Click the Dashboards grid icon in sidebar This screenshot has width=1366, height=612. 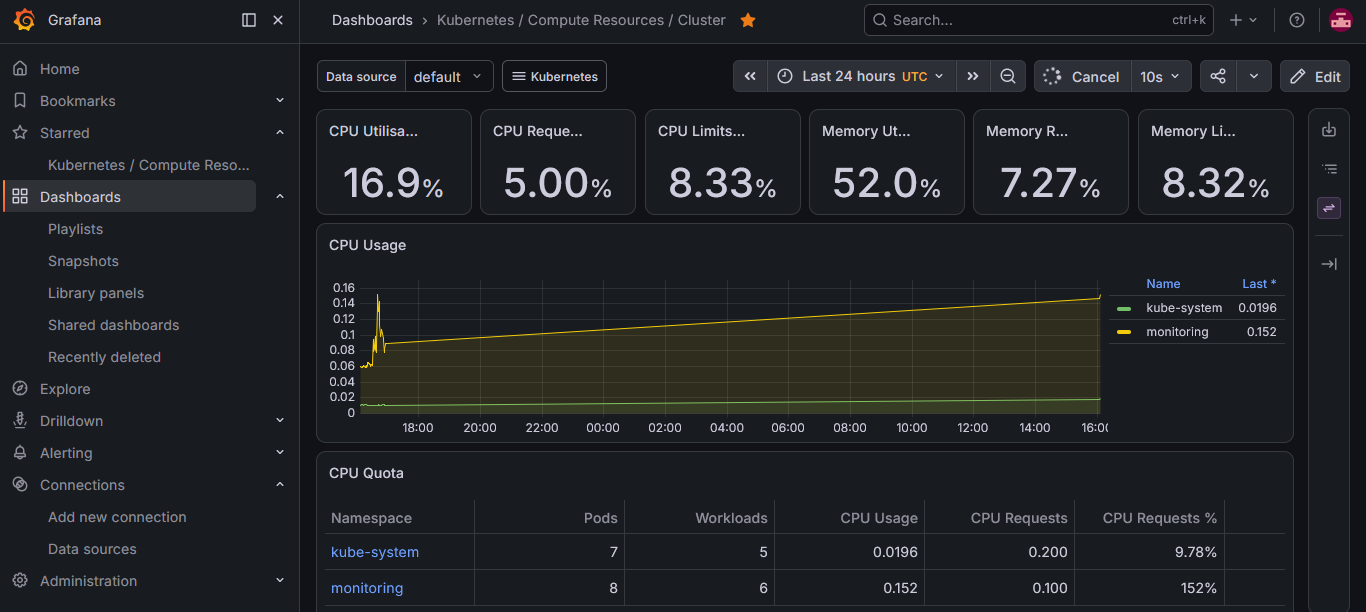[x=20, y=197]
